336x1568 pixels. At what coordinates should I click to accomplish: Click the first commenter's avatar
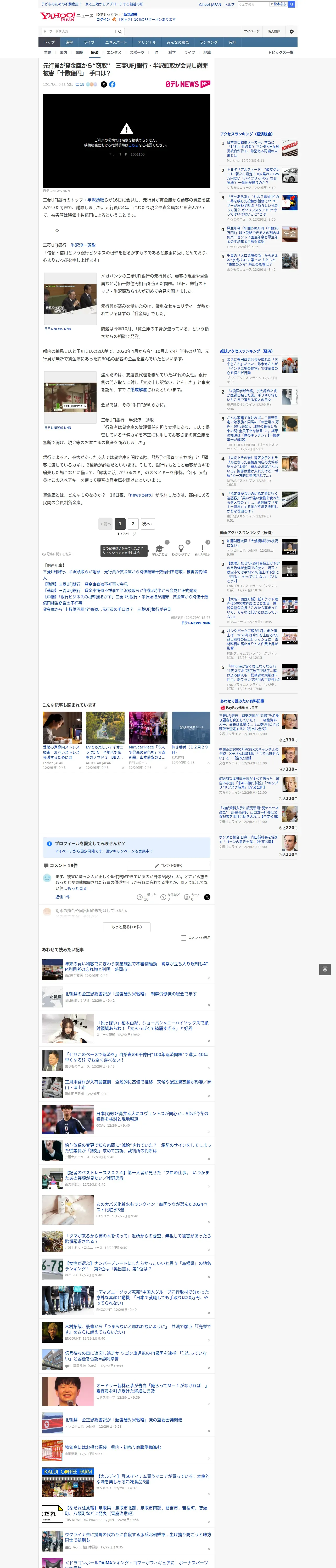click(x=47, y=878)
